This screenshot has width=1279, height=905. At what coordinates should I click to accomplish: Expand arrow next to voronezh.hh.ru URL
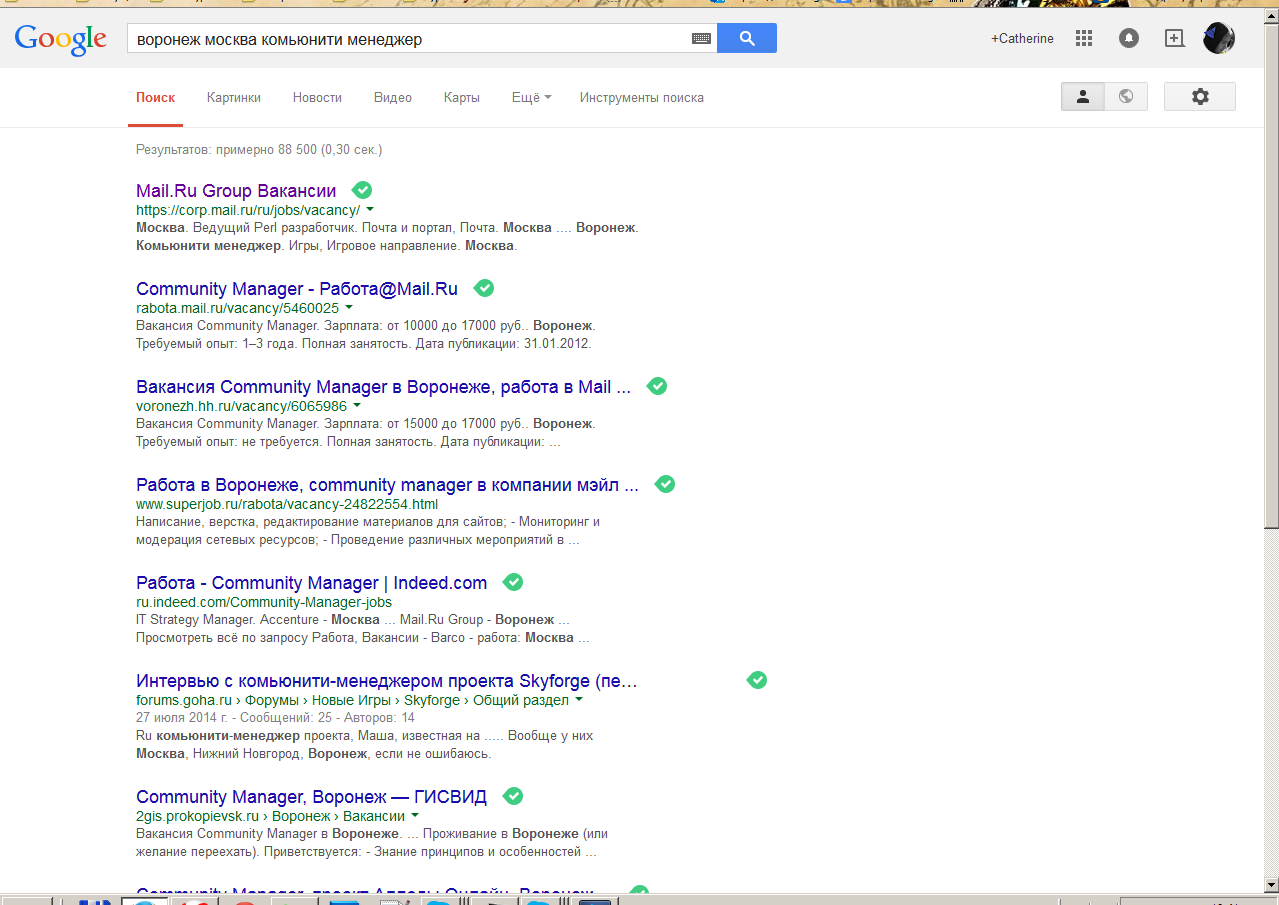pyautogui.click(x=357, y=406)
